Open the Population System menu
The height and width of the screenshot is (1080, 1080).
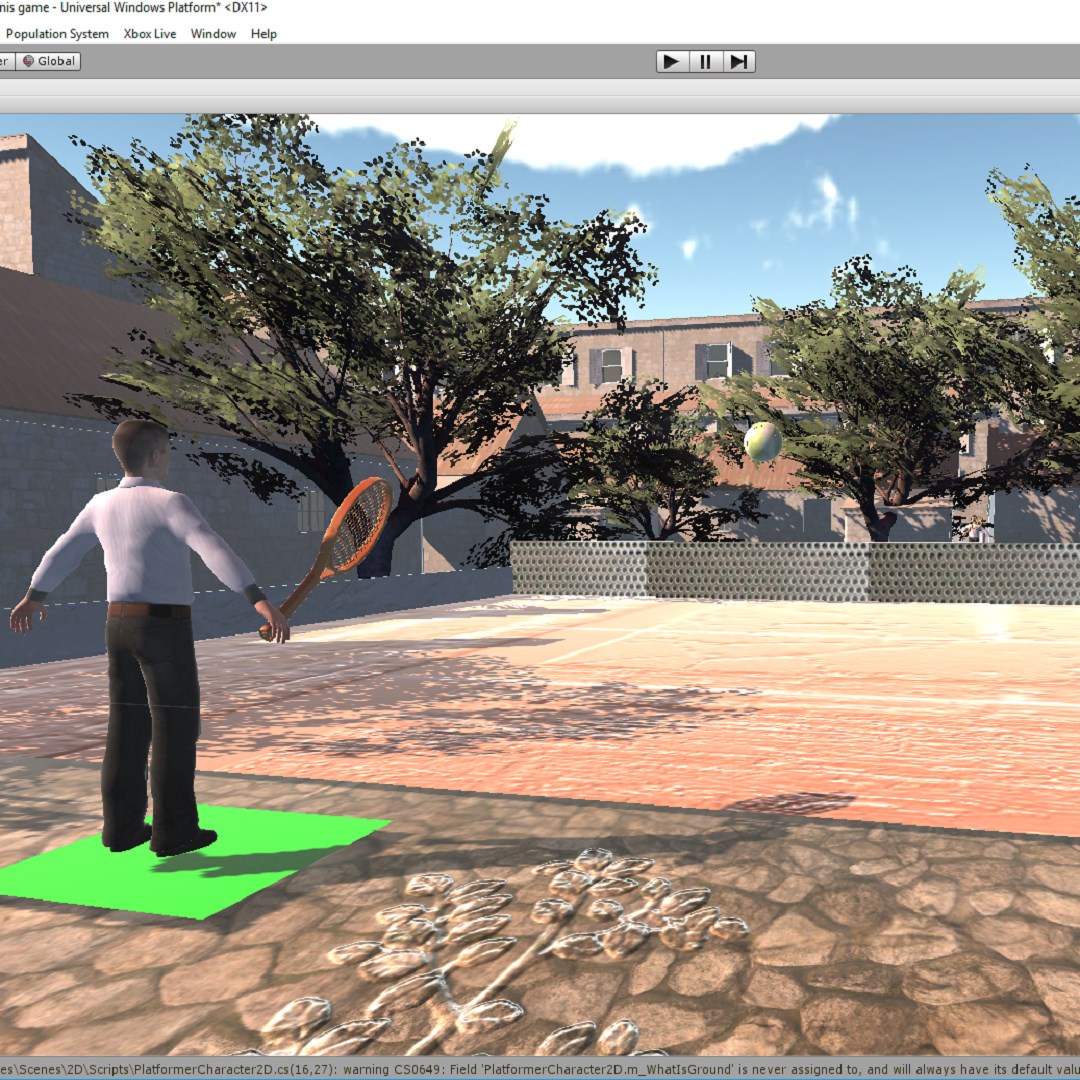pyautogui.click(x=57, y=34)
